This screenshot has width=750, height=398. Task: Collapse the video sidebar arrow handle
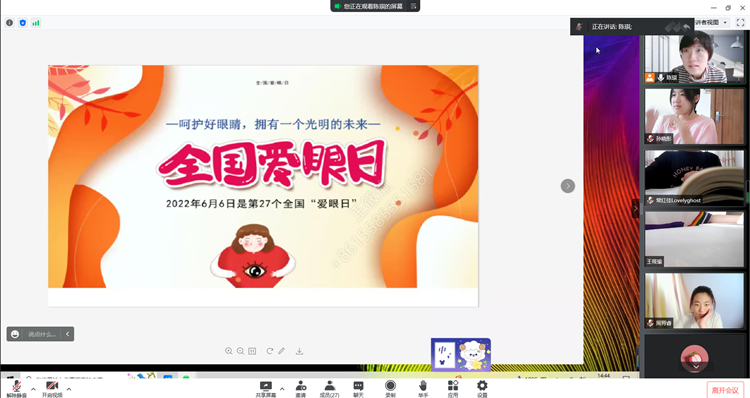click(x=635, y=208)
